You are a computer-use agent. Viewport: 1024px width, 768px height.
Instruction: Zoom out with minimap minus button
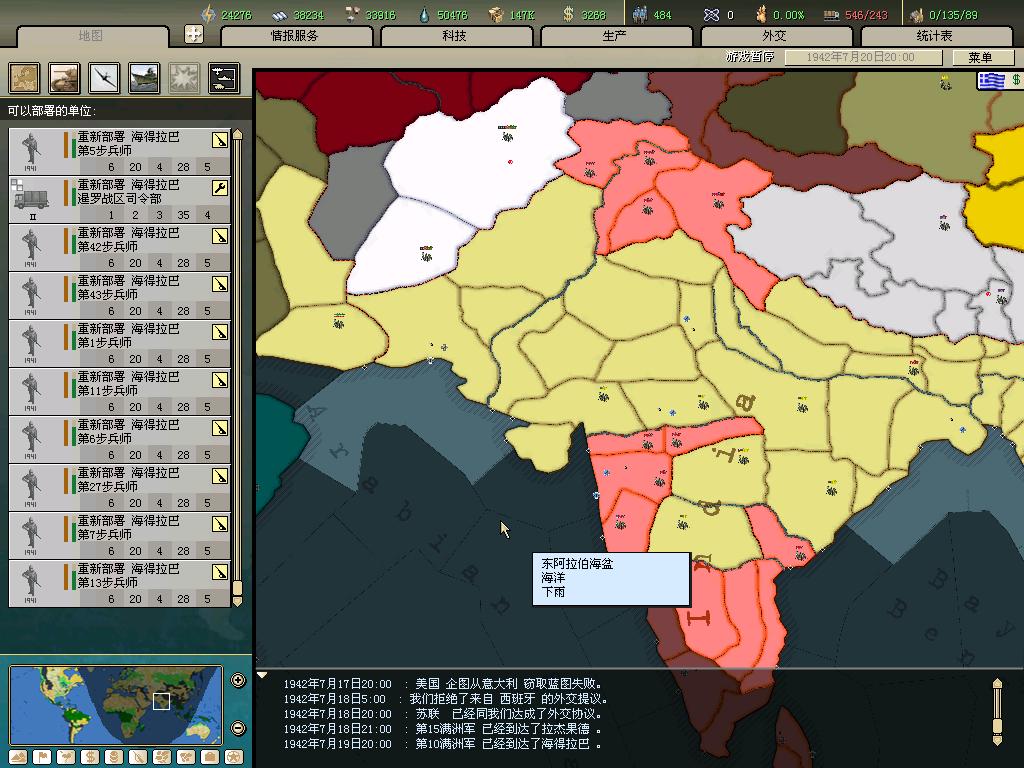(238, 728)
